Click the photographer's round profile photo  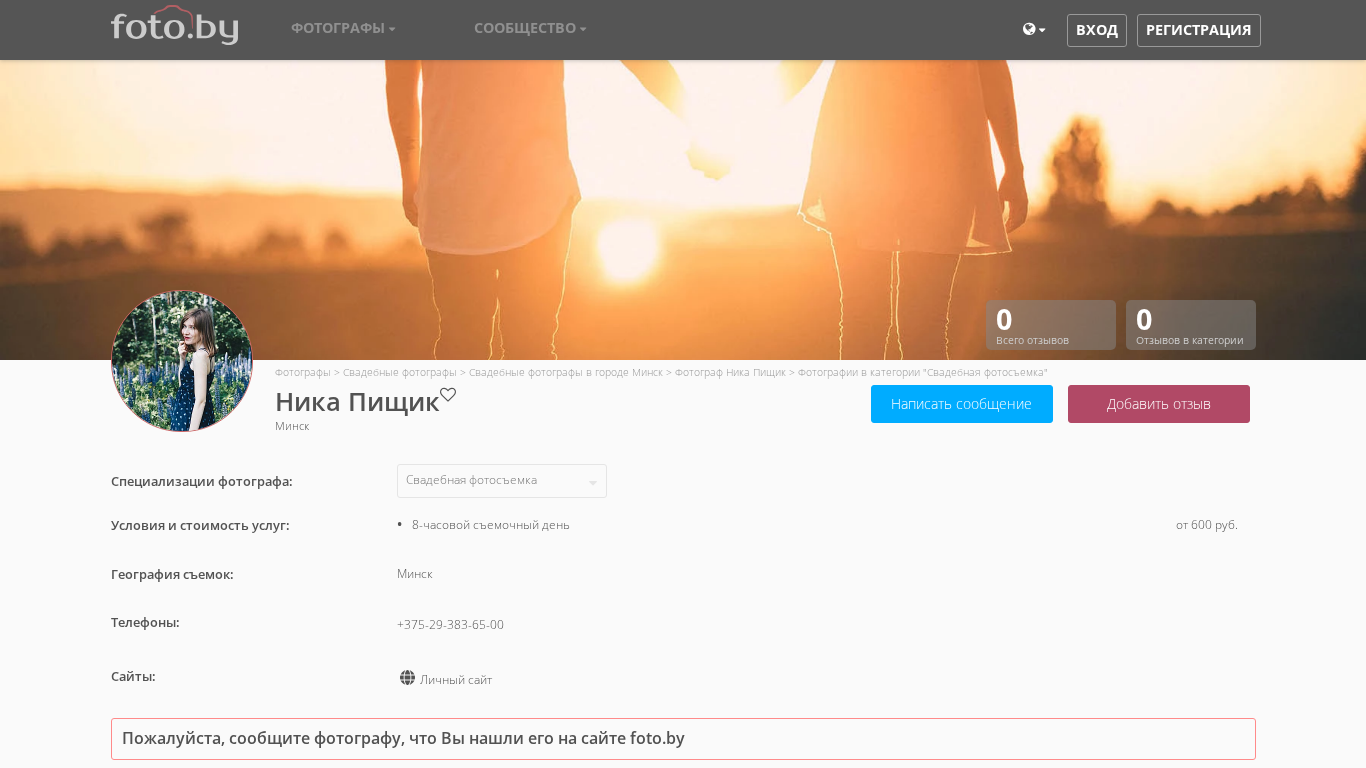[182, 361]
